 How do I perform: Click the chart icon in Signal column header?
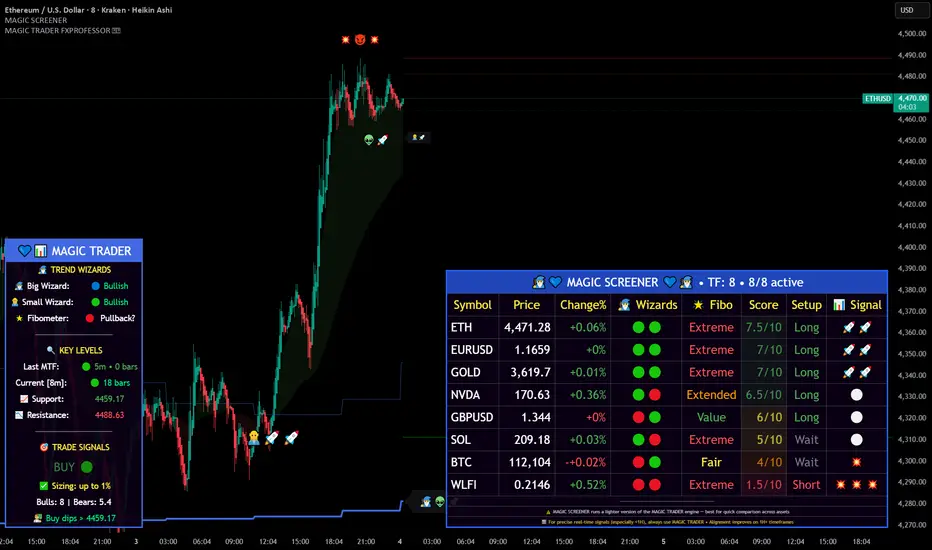tap(839, 305)
